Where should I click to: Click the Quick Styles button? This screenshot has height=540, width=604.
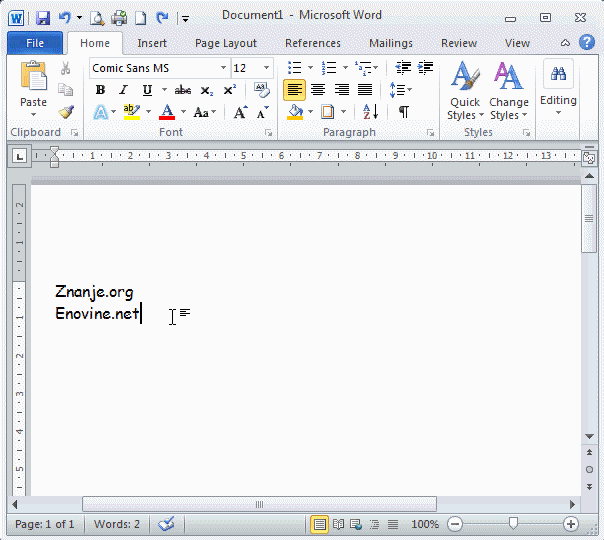pos(464,90)
